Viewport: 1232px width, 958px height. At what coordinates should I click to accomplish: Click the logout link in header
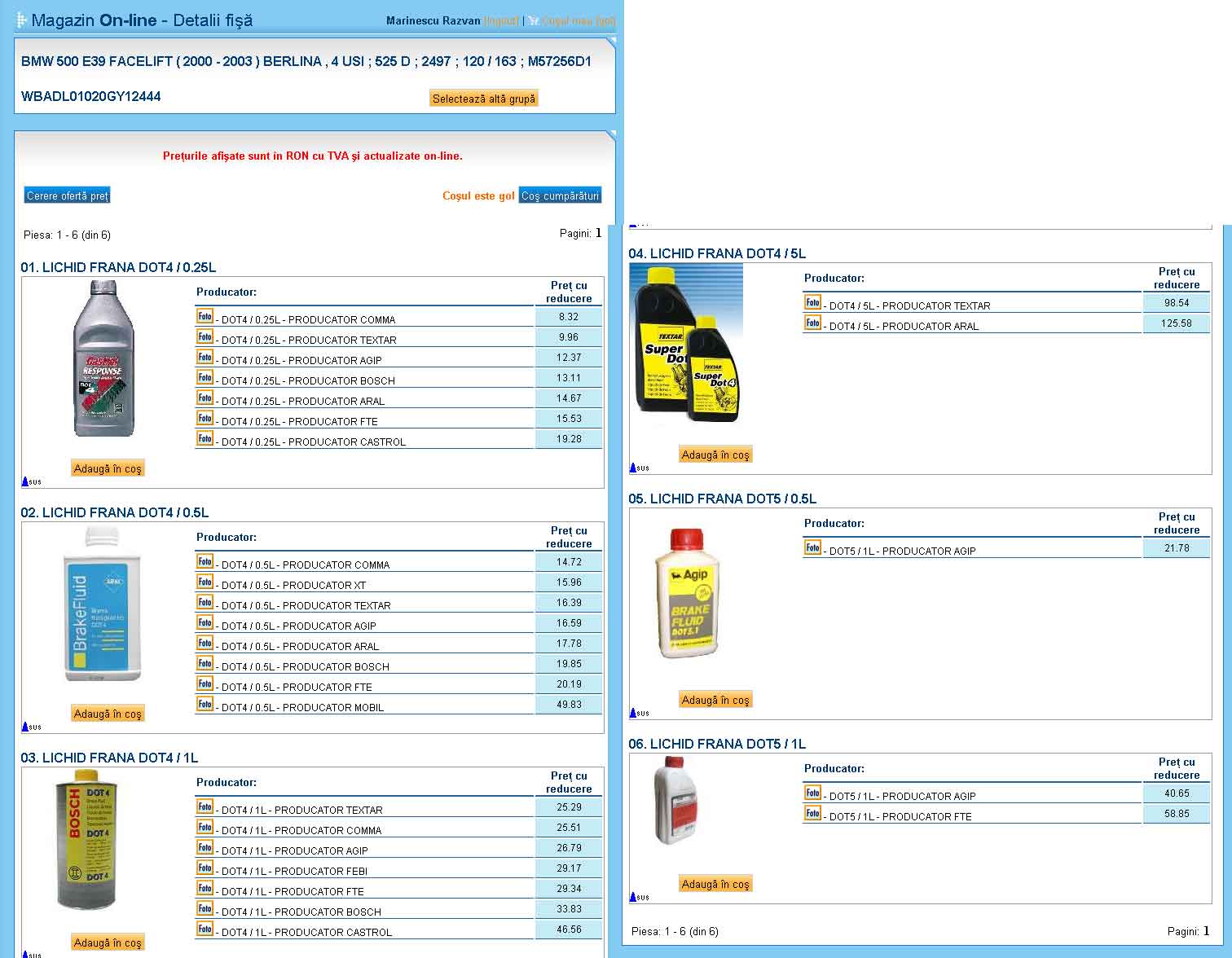click(501, 20)
